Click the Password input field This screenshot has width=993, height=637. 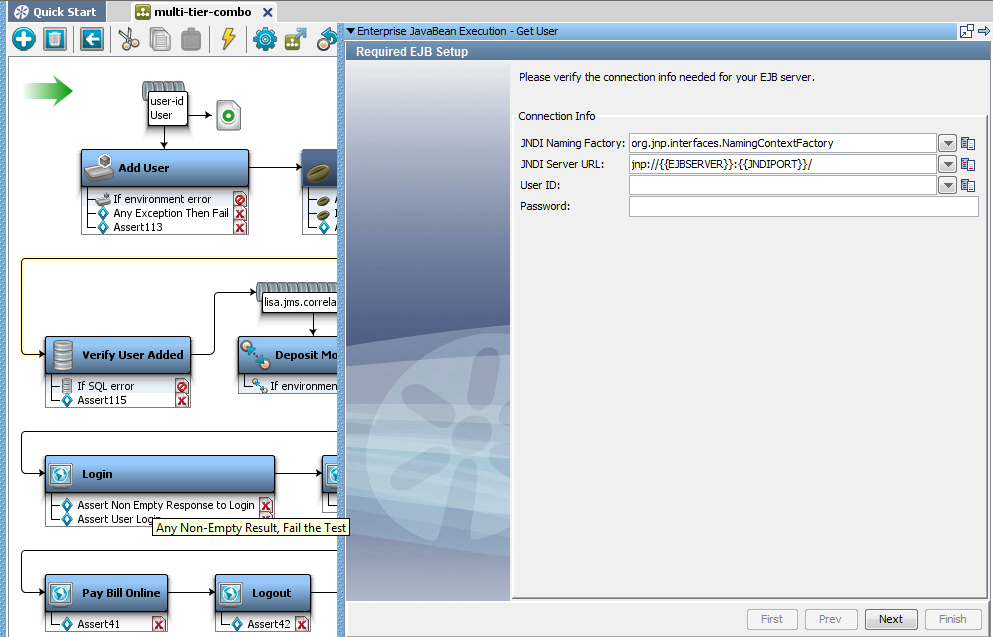pos(804,206)
